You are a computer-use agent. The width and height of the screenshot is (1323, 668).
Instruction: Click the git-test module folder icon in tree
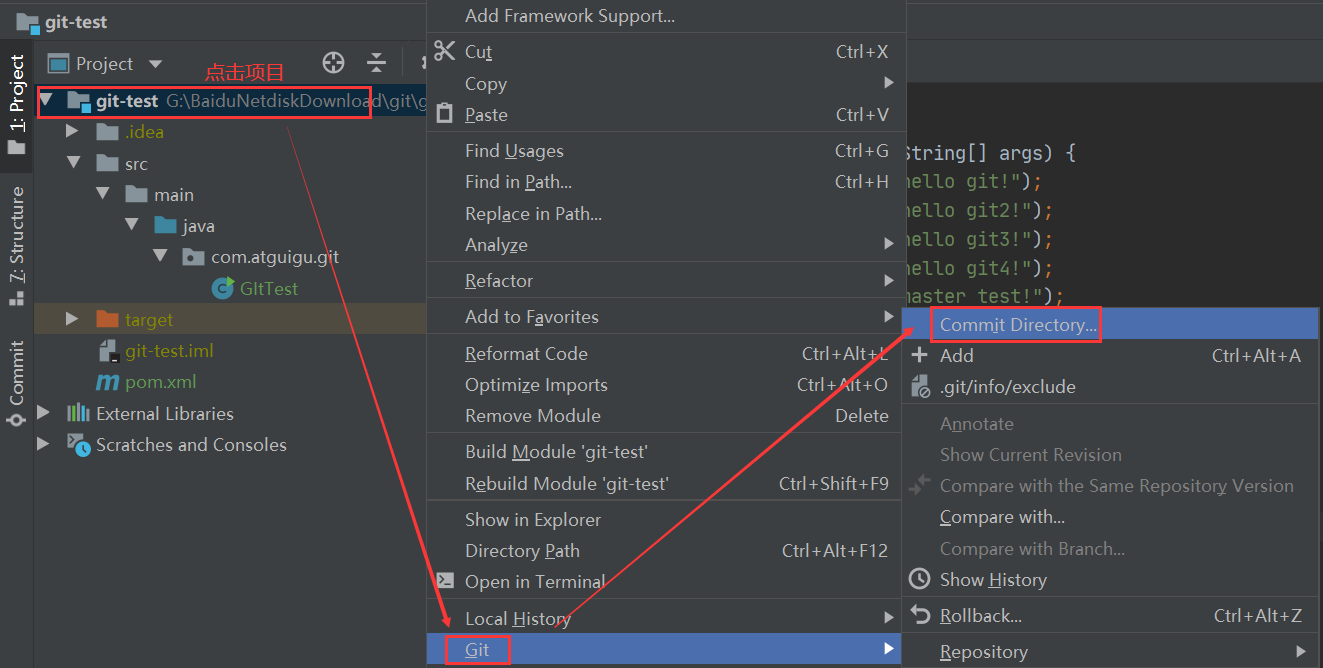pos(79,101)
